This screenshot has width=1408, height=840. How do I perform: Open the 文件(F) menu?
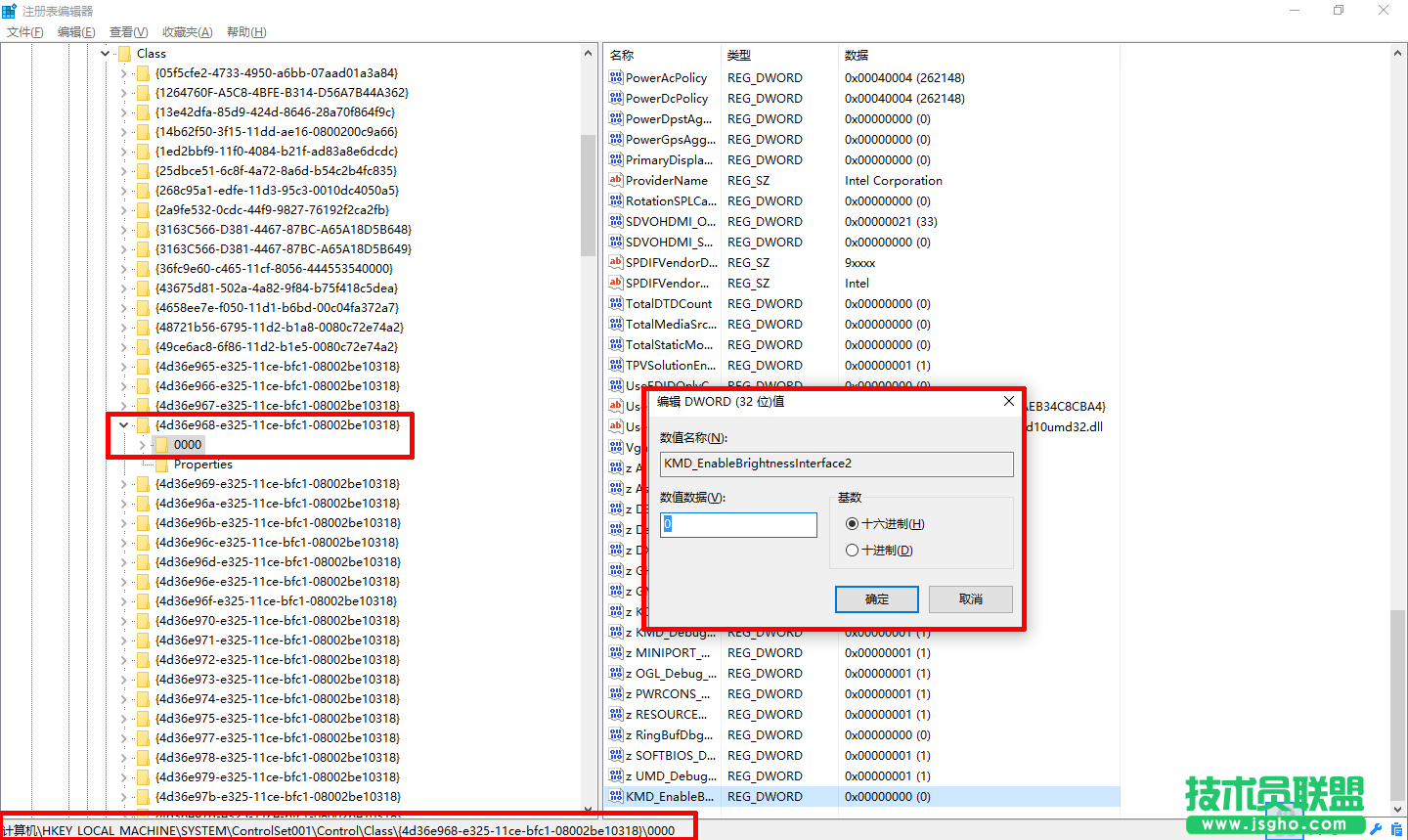coord(25,32)
